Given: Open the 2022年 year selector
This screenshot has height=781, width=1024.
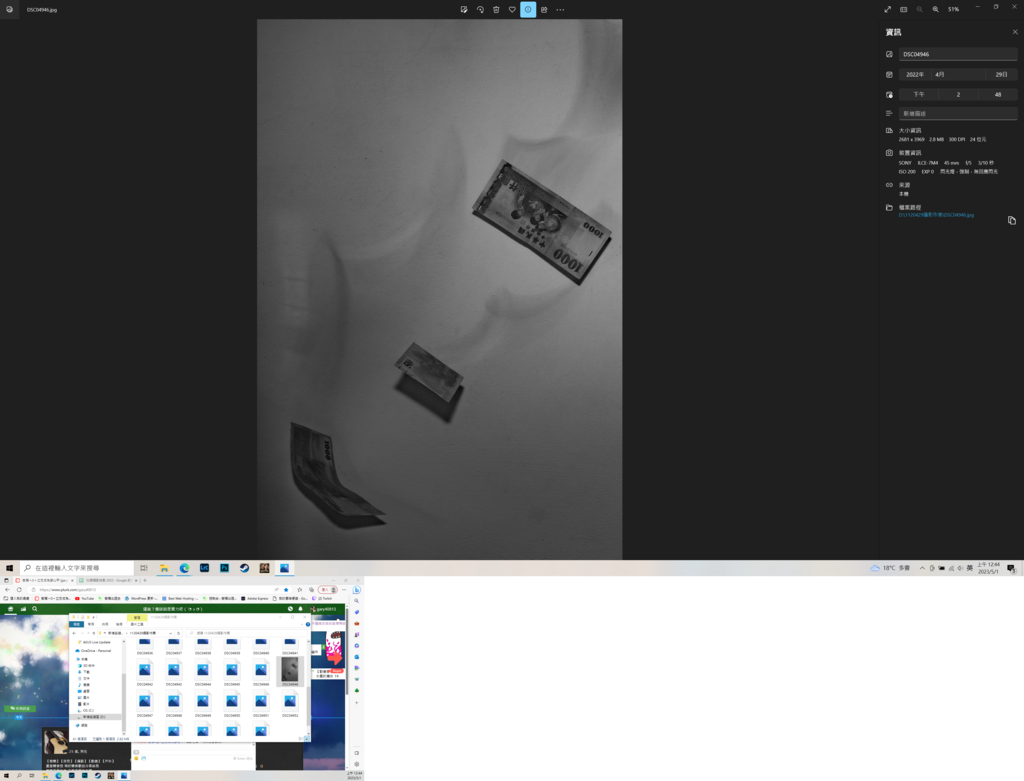Looking at the screenshot, I should coord(914,74).
